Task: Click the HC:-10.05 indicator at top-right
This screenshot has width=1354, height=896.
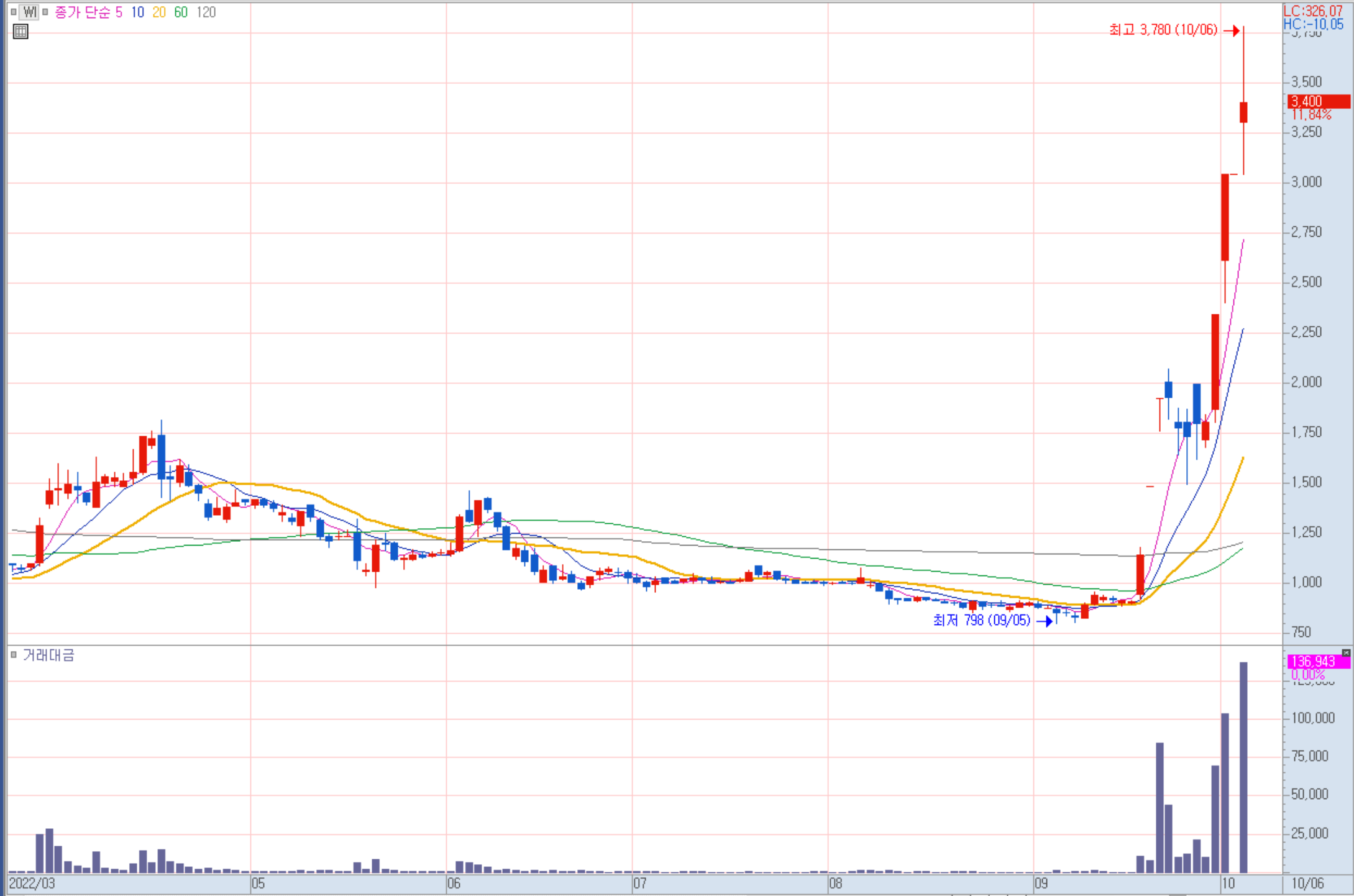Action: pos(1312,24)
